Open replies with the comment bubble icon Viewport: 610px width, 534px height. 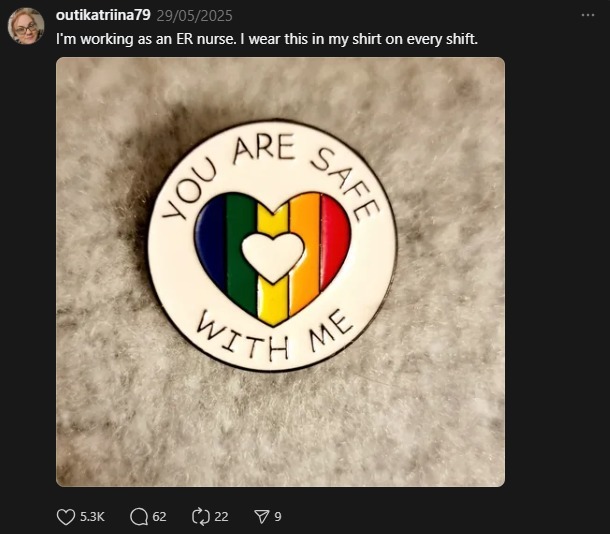pos(139,517)
